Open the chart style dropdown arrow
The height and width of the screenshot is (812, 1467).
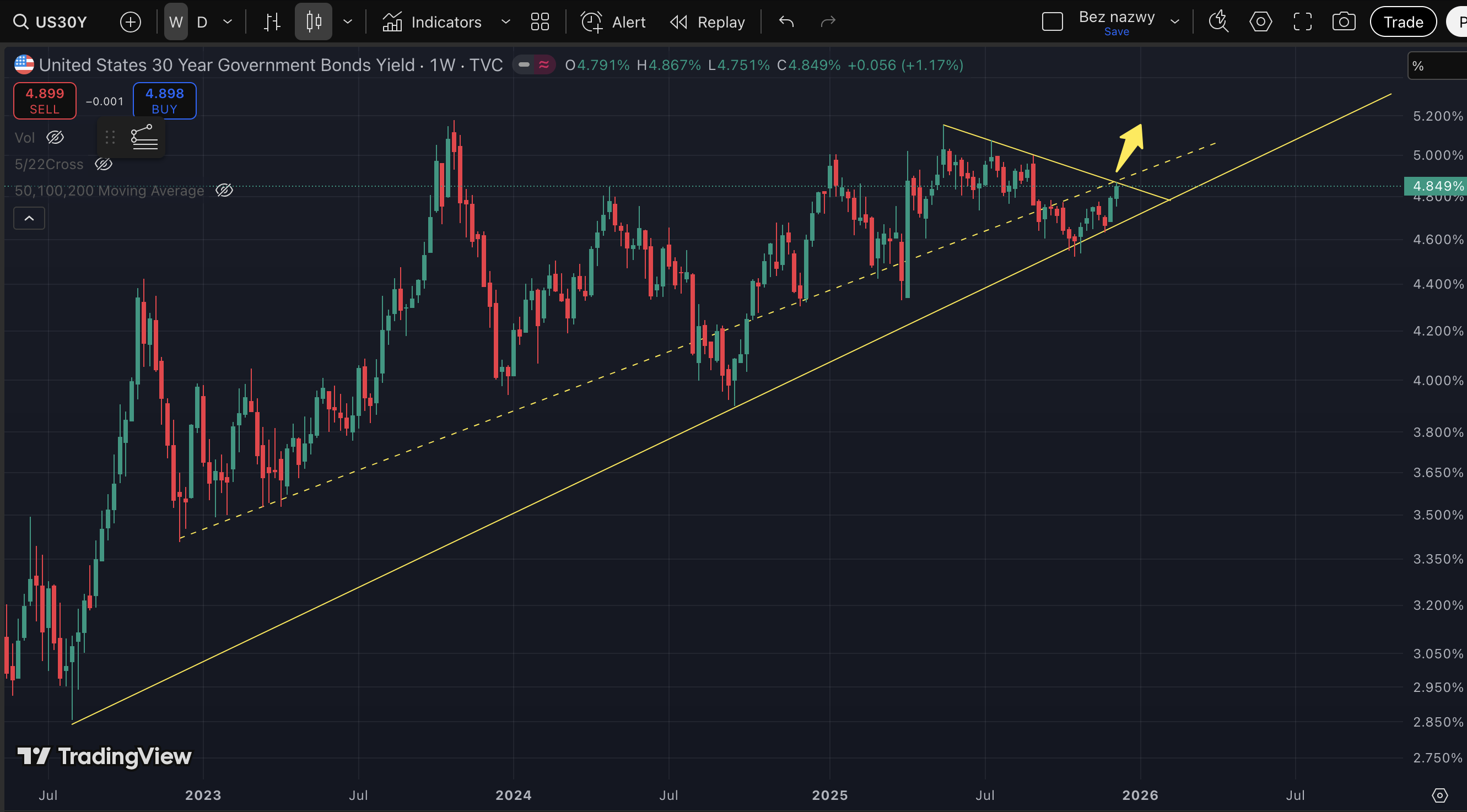click(347, 22)
